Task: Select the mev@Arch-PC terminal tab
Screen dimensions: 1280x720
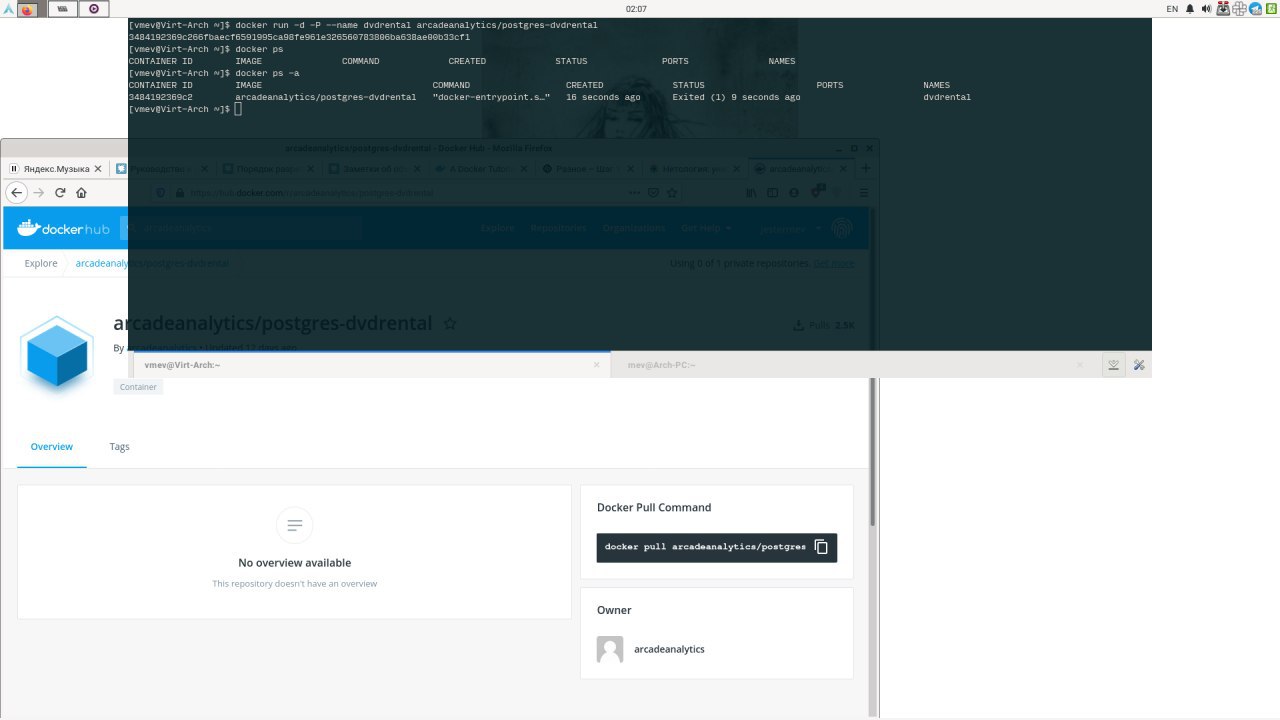Action: point(850,365)
